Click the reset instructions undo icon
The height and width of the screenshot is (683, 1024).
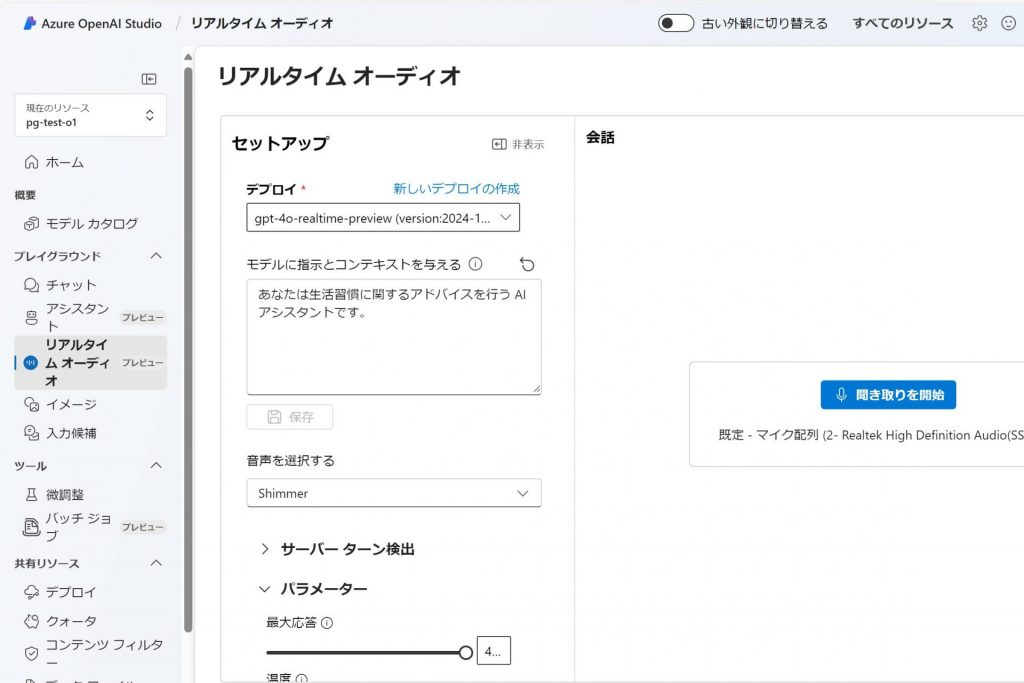(527, 264)
